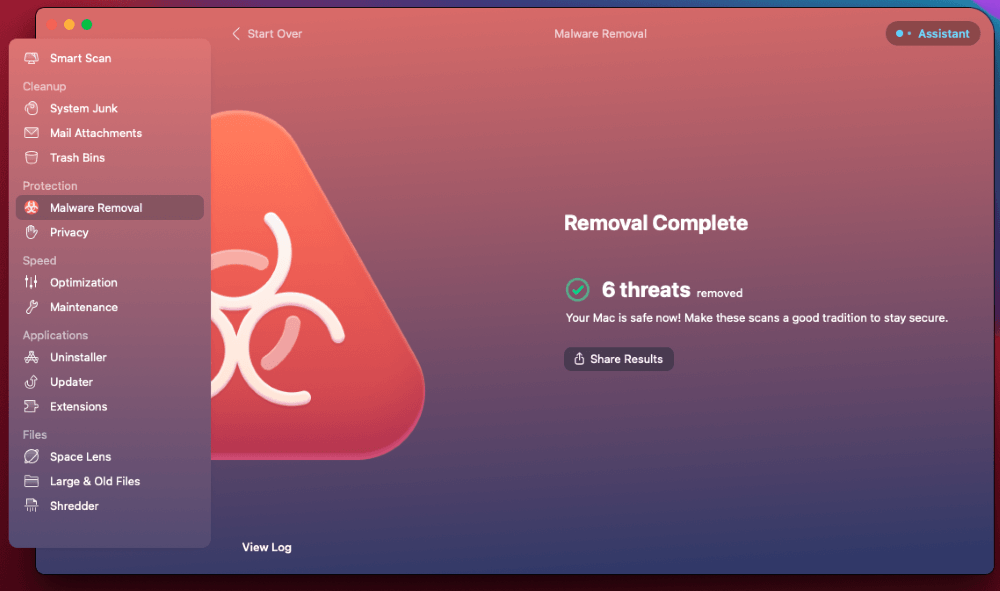Open Extensions module

(x=110, y=406)
